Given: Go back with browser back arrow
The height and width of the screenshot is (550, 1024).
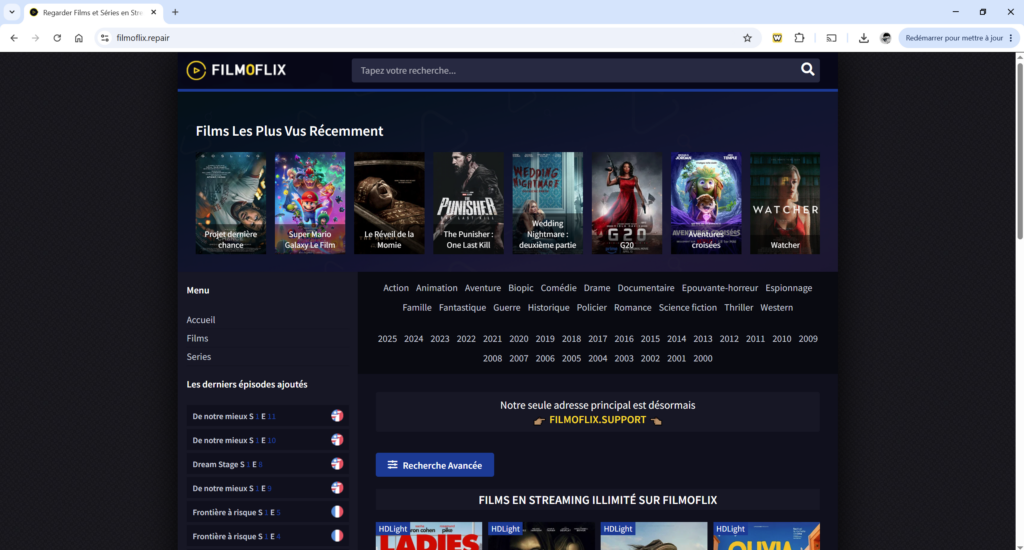Looking at the screenshot, I should (14, 38).
